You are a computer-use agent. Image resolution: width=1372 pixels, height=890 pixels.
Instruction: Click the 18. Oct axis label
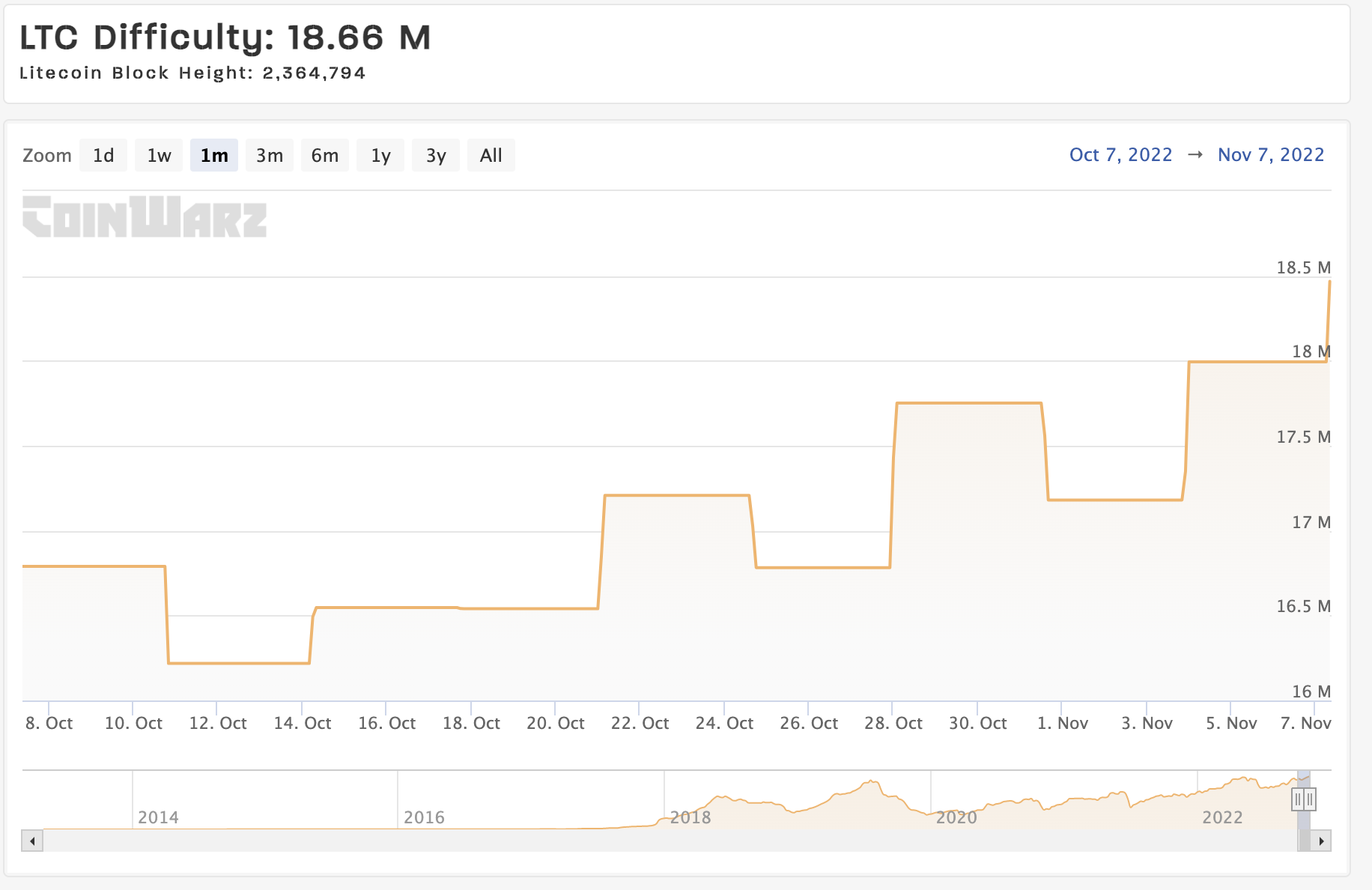click(471, 723)
